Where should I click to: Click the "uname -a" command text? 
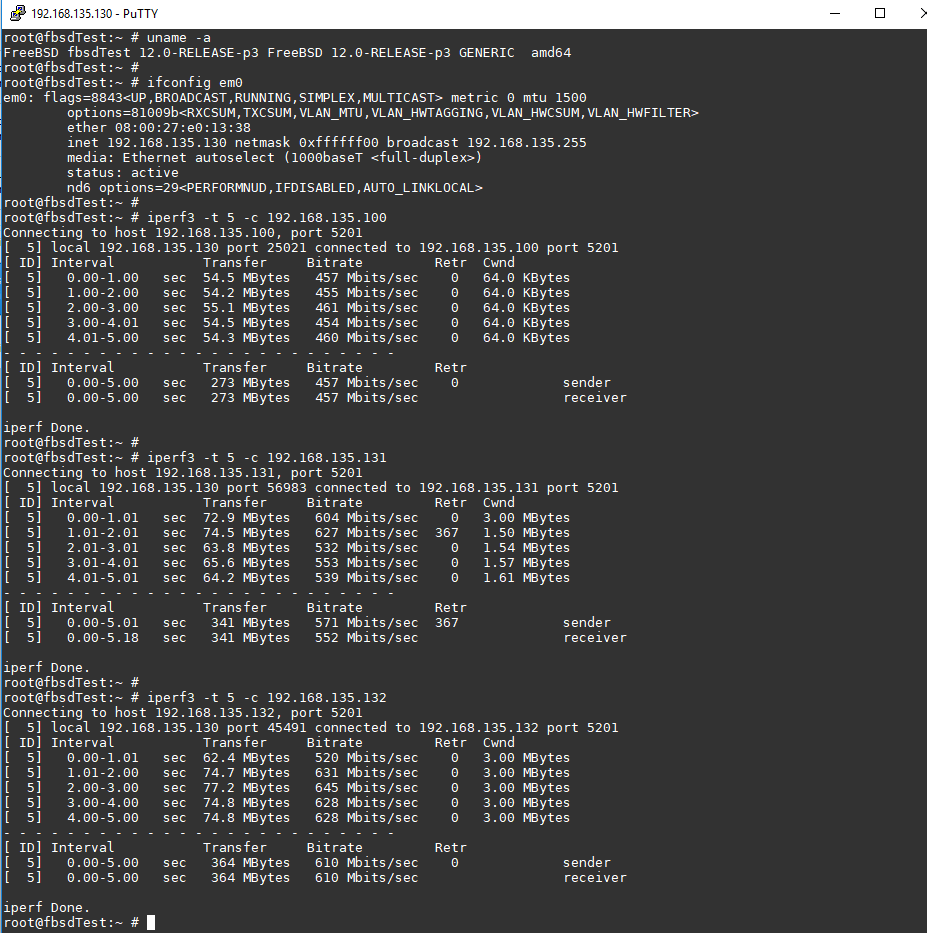178,37
